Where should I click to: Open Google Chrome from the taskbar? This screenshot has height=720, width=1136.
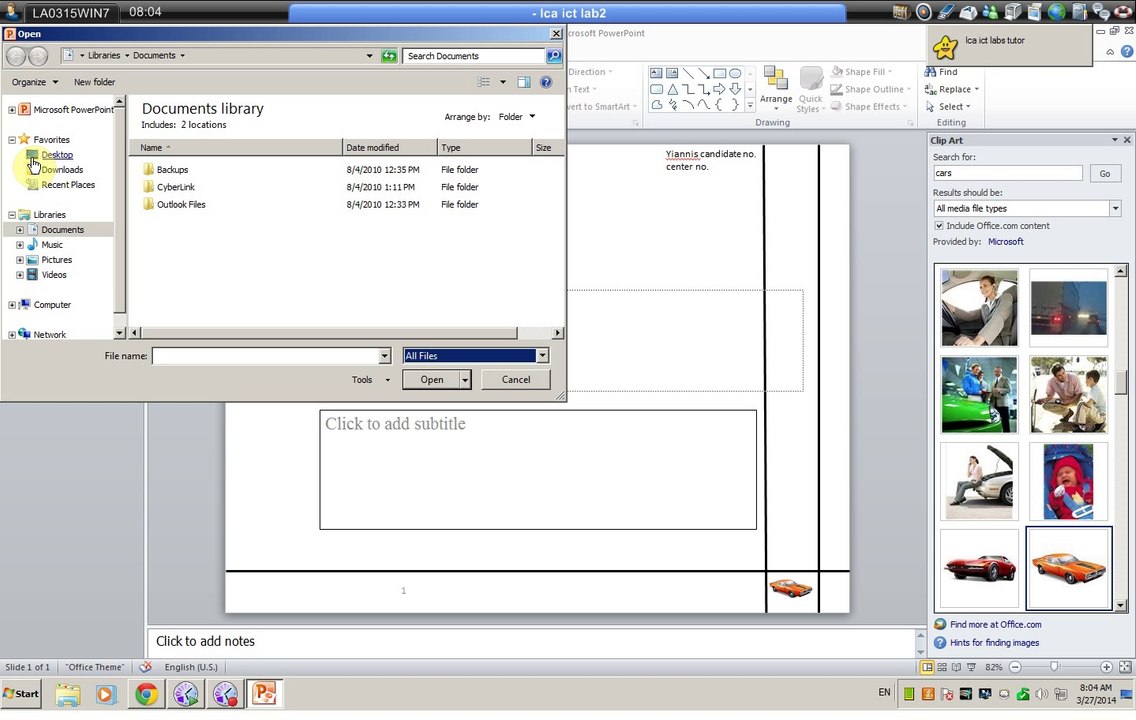pyautogui.click(x=146, y=694)
